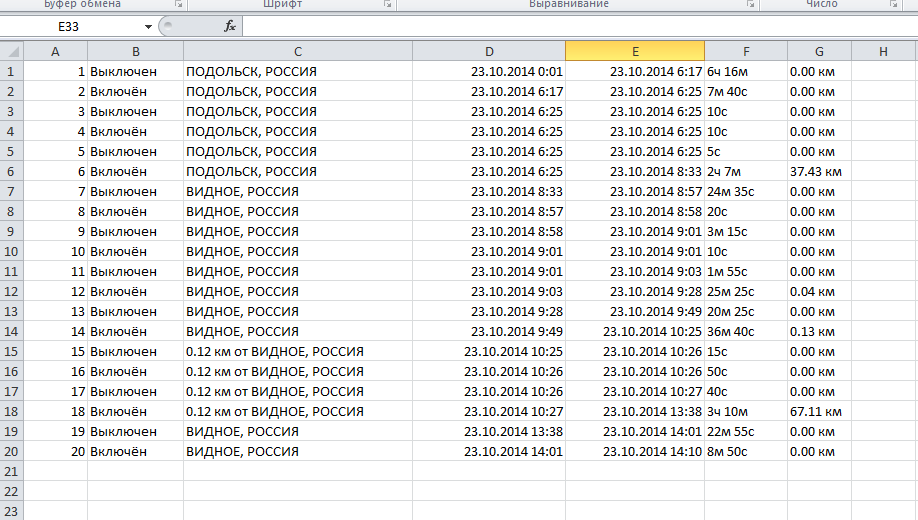Viewport: 918px width, 520px height.
Task: Click duration cell 40с
Action: coord(746,392)
